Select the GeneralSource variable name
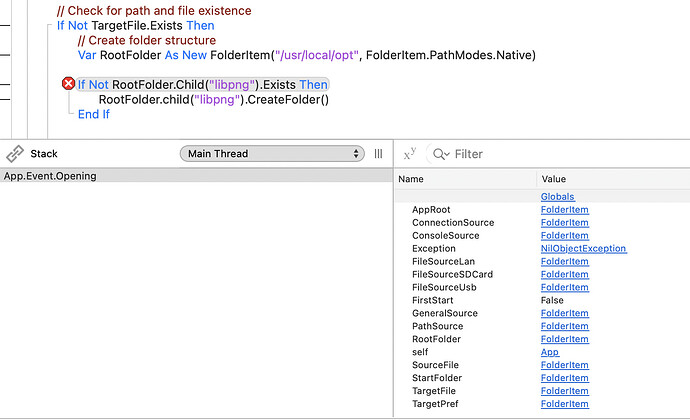 point(445,313)
